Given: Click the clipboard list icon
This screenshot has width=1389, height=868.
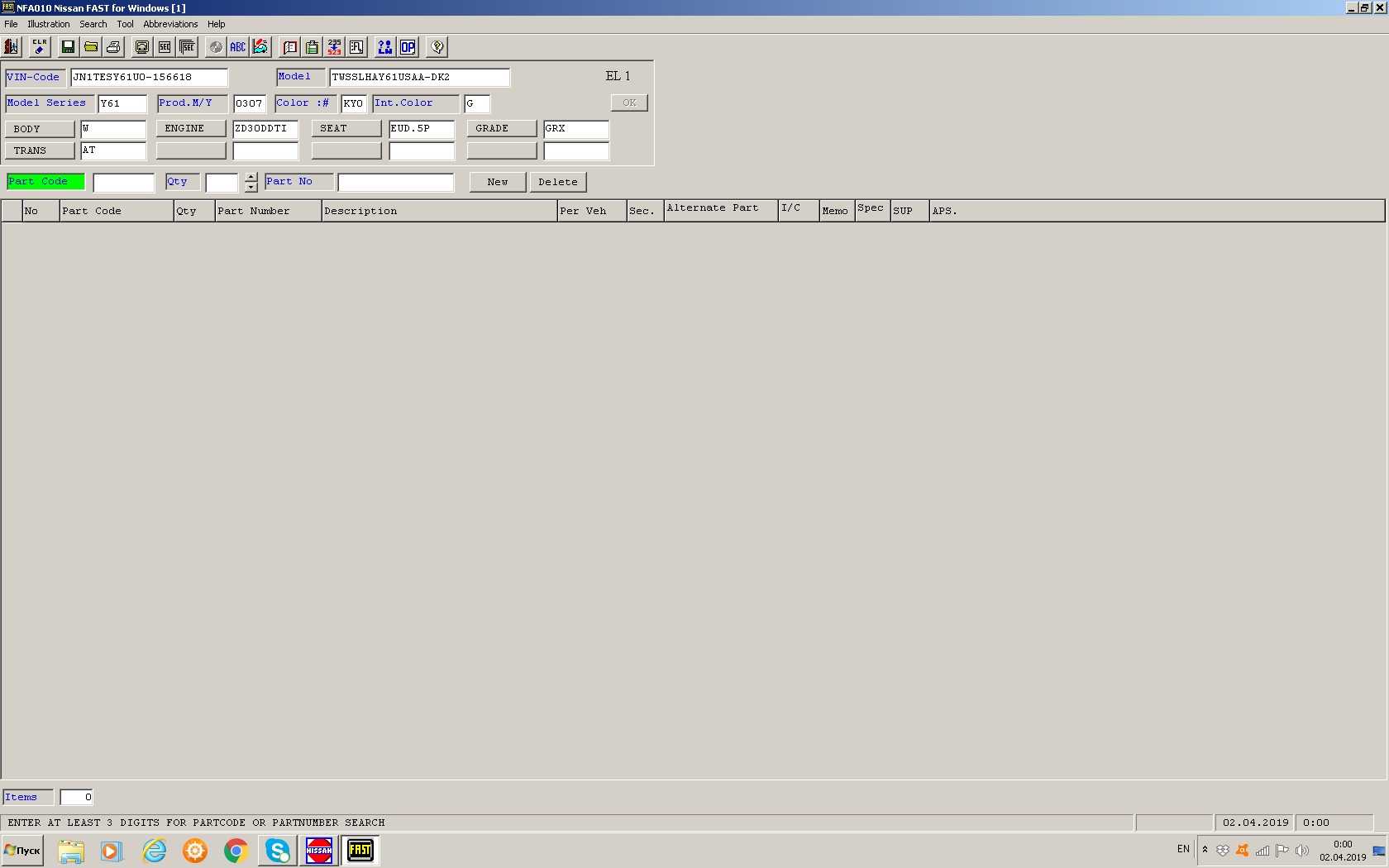Looking at the screenshot, I should pos(312,47).
